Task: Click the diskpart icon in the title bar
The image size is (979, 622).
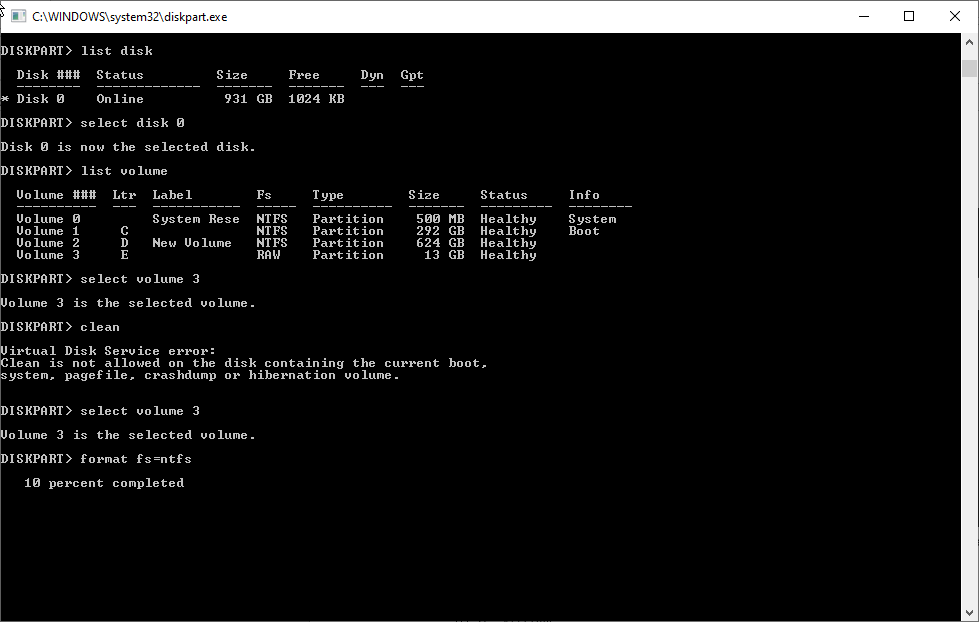Action: click(16, 16)
